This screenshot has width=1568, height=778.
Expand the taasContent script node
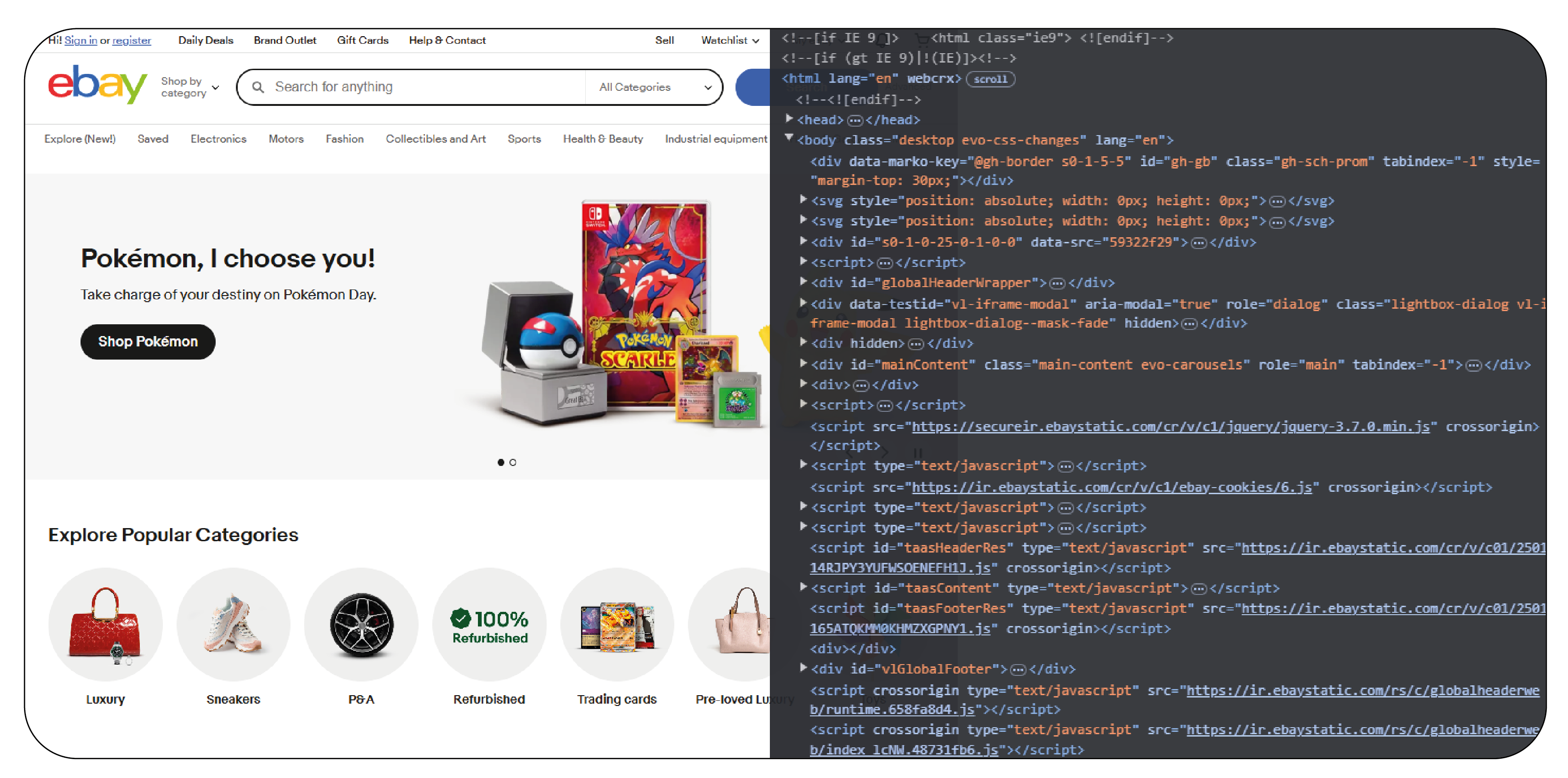(803, 587)
